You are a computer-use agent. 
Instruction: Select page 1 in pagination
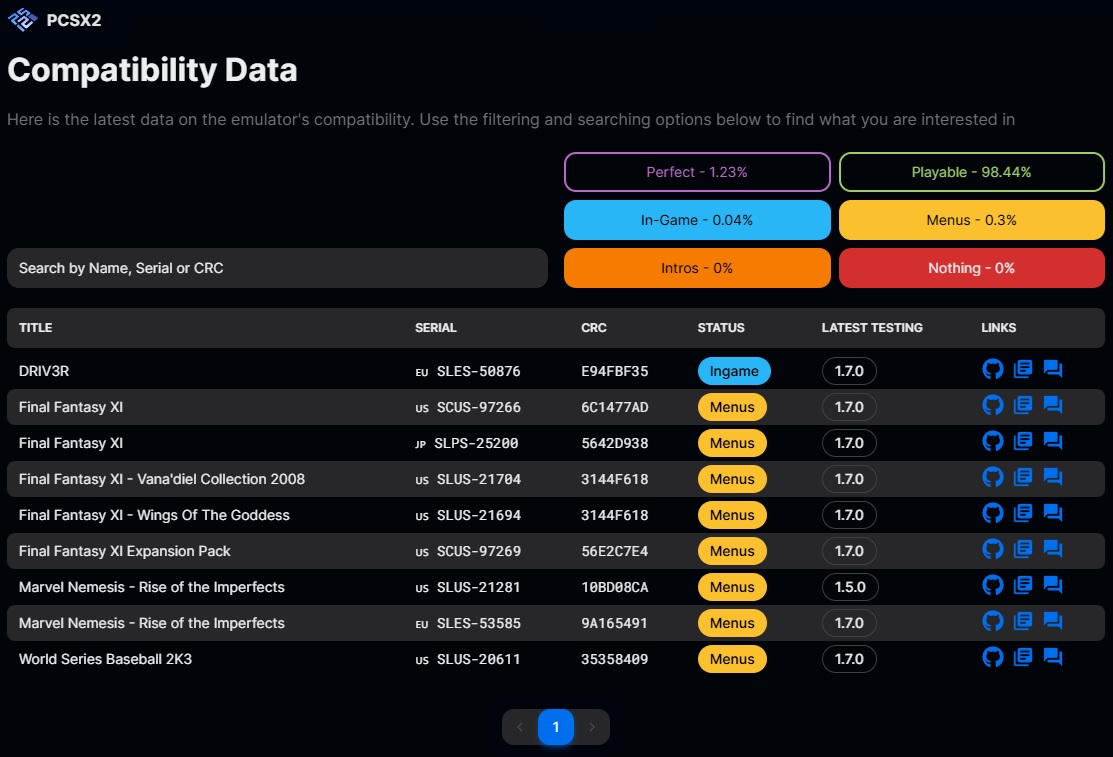pos(556,727)
